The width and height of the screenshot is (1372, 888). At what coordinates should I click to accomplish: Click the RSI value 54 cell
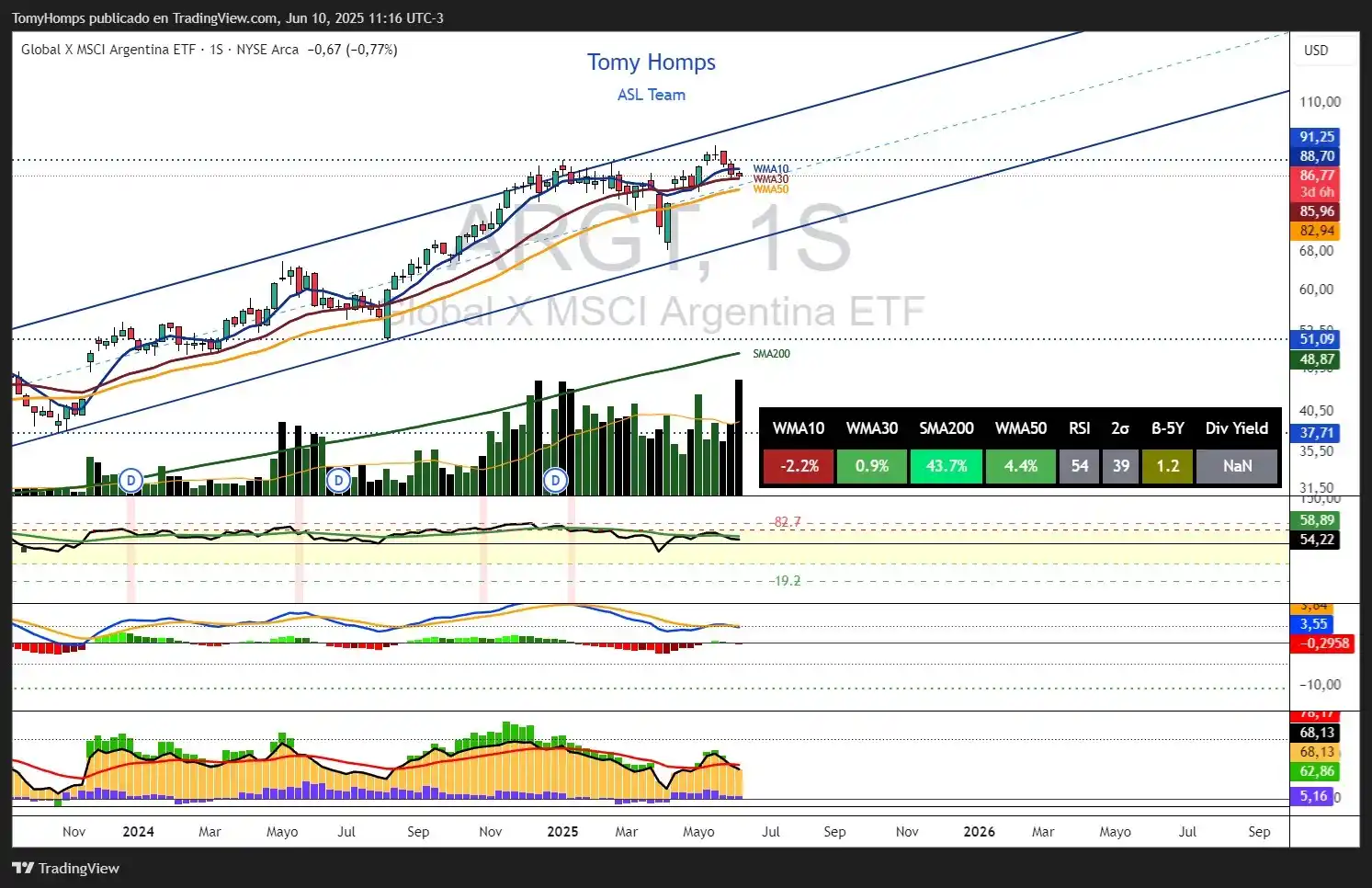[1080, 466]
